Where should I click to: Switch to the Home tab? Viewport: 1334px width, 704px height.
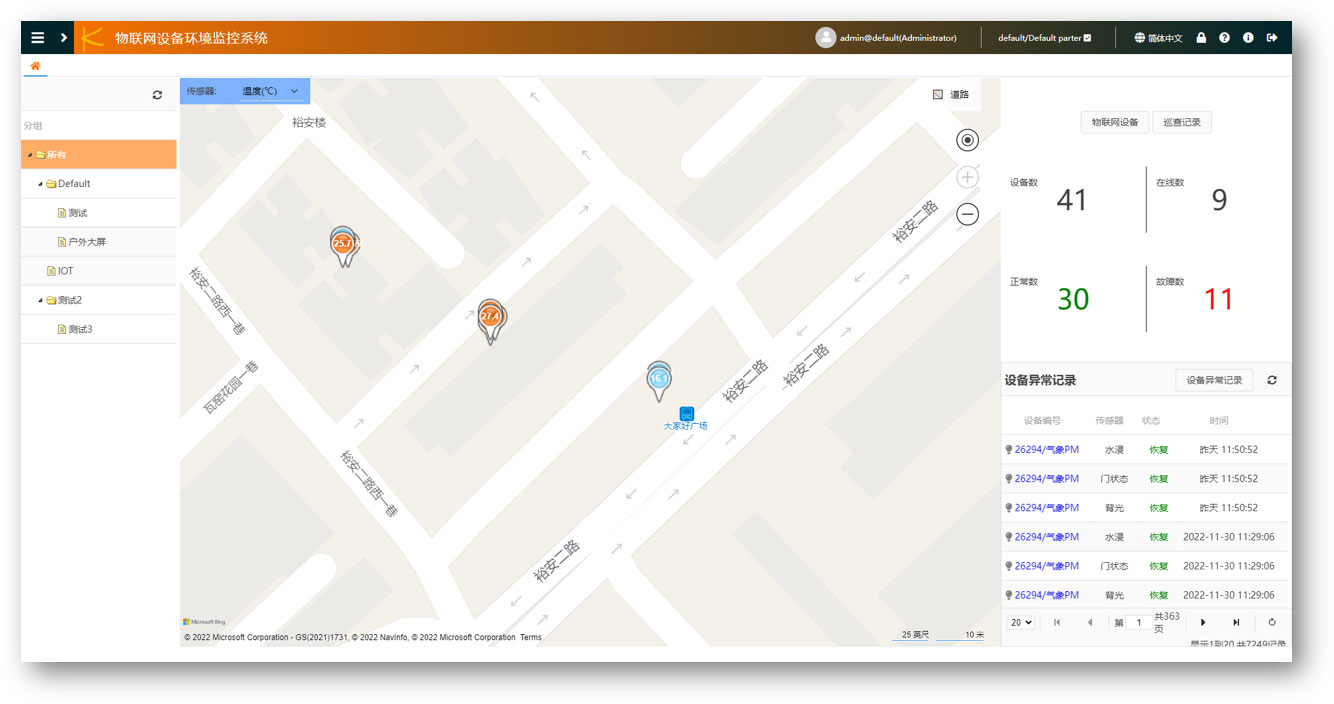coord(35,66)
